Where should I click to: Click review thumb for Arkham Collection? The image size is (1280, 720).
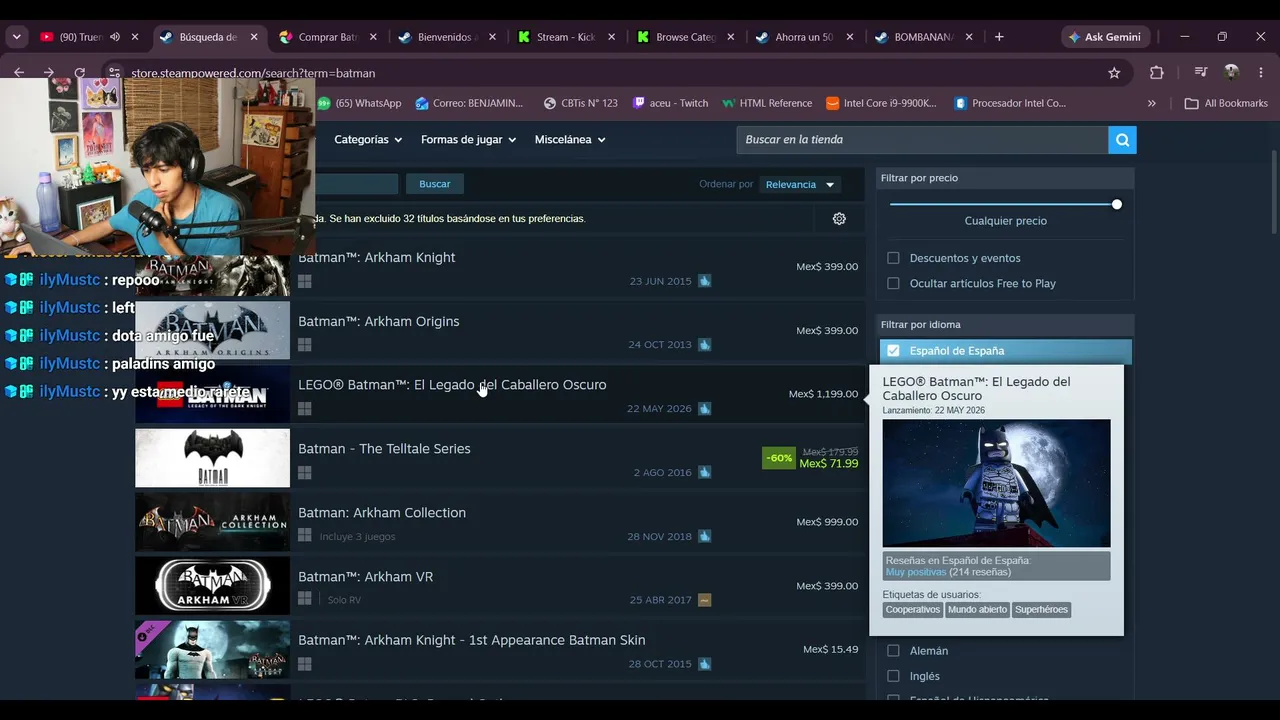705,537
